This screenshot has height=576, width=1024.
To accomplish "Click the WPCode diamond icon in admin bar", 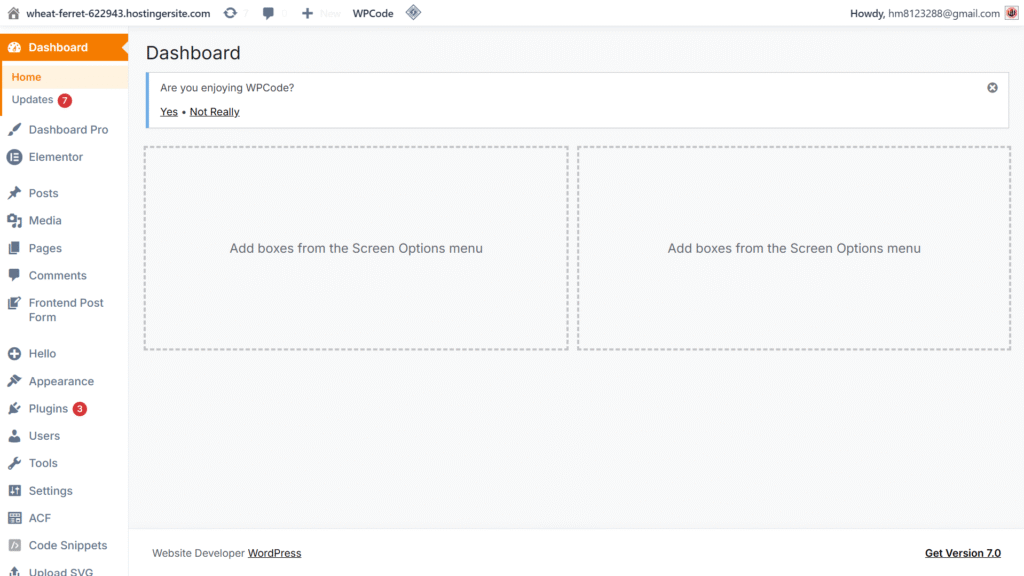I will point(413,12).
